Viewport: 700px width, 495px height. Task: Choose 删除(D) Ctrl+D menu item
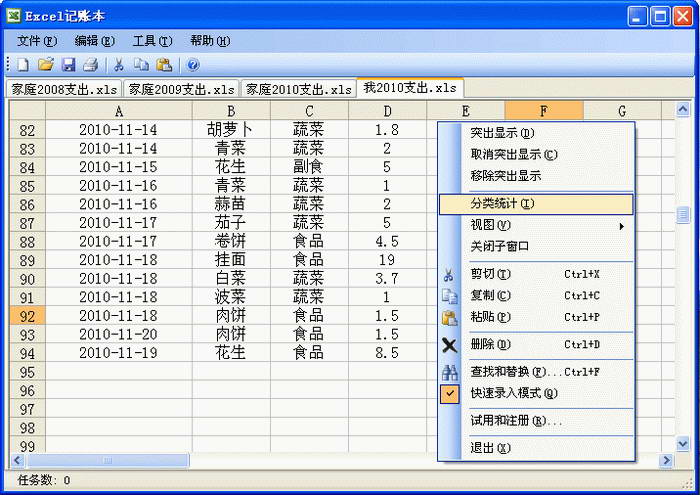[536, 345]
